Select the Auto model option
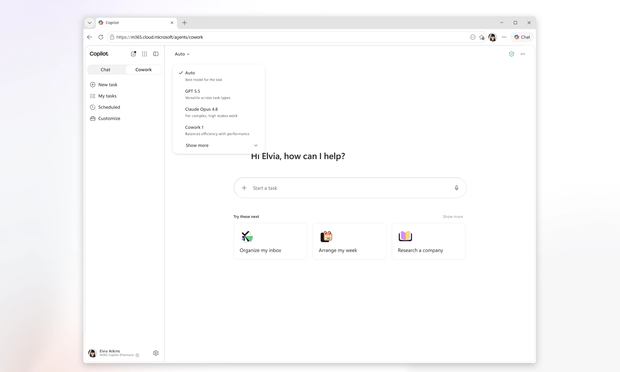Image resolution: width=620 pixels, height=372 pixels. tap(219, 76)
